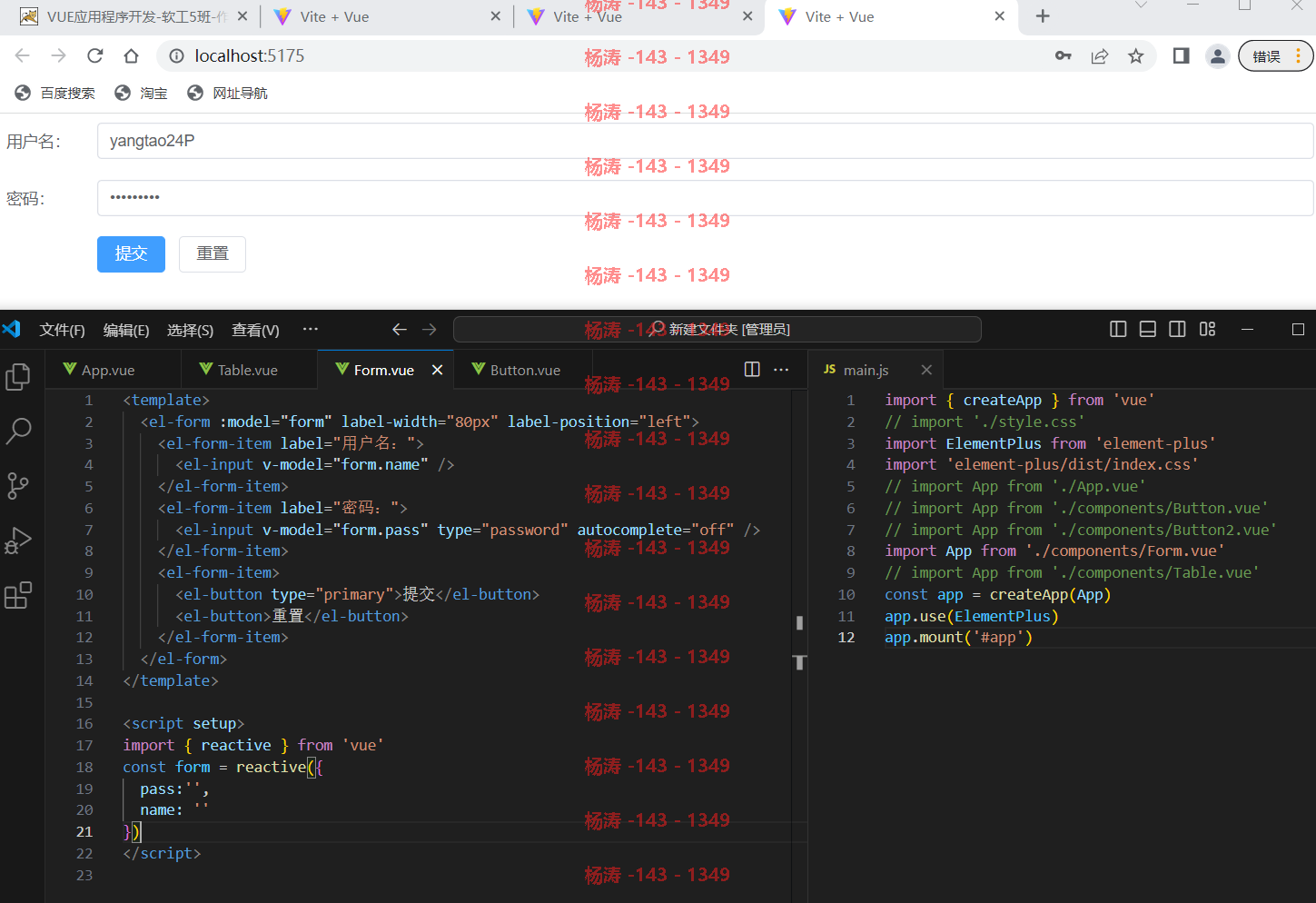Open the browser profile avatar
Image resolution: width=1316 pixels, height=903 pixels.
1217,56
